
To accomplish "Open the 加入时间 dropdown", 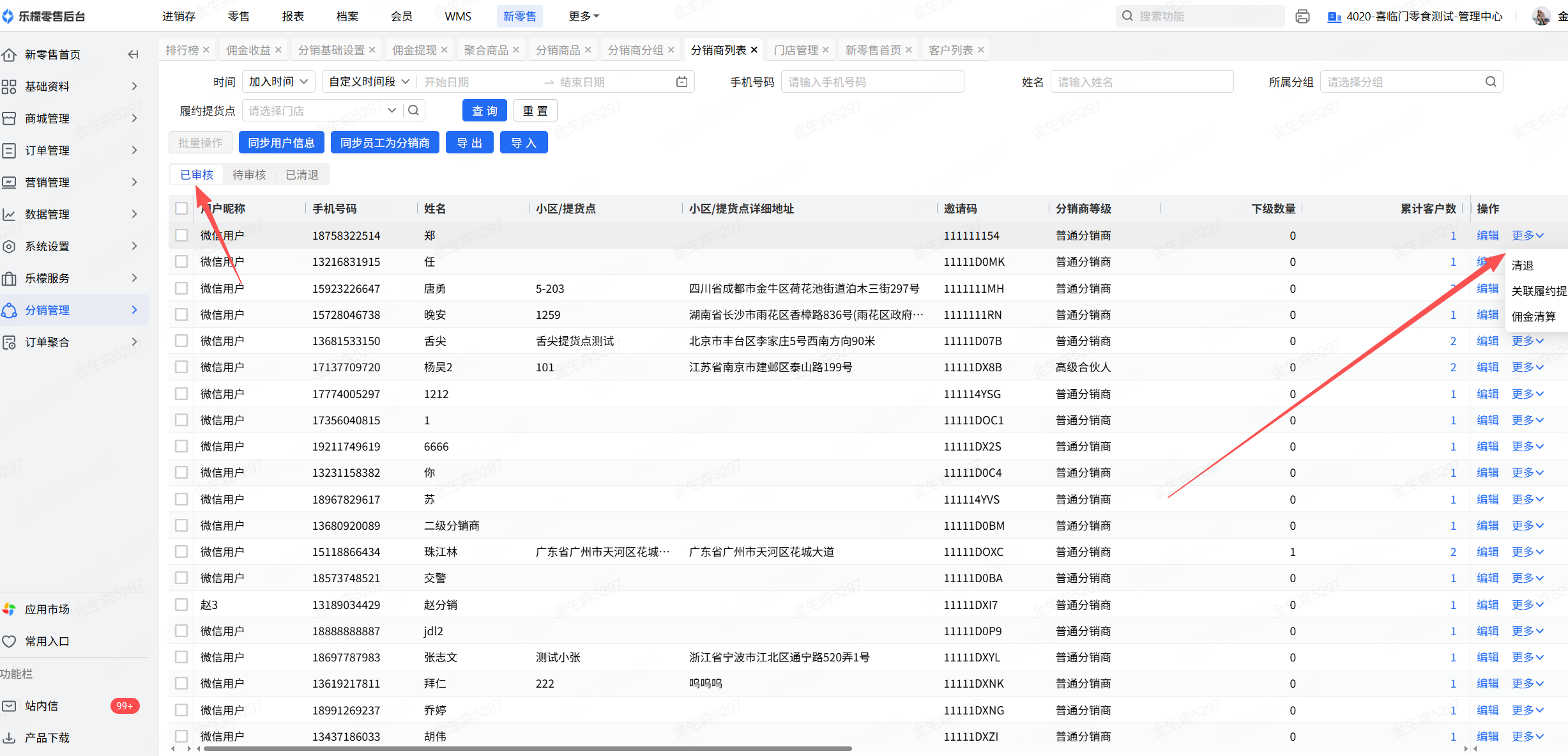I will coord(278,82).
